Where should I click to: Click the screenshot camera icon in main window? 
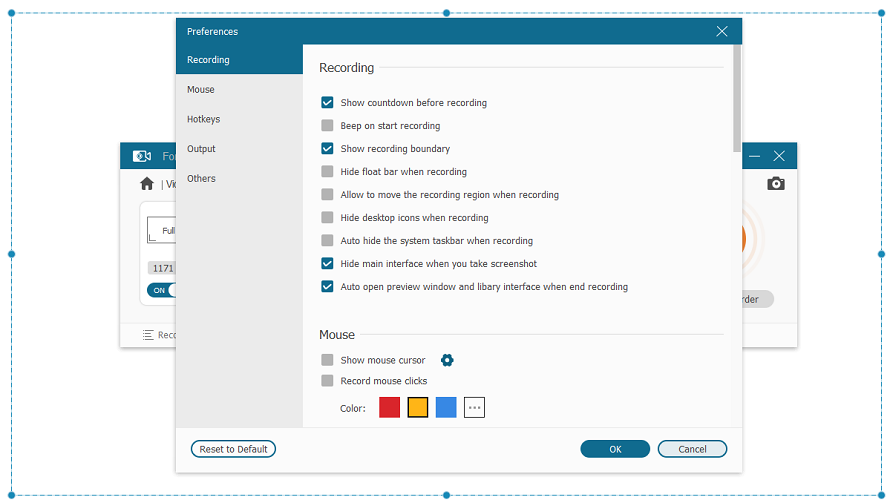coord(775,183)
